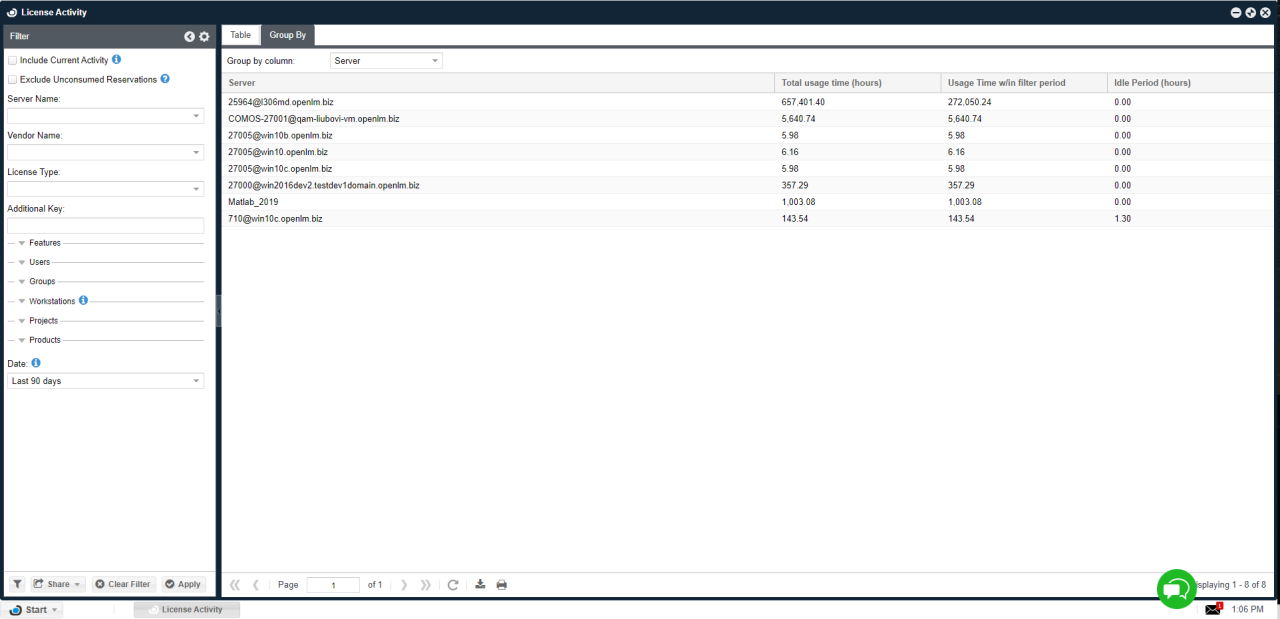Click the refresh icon in paging toolbar
1280x619 pixels.
(453, 584)
